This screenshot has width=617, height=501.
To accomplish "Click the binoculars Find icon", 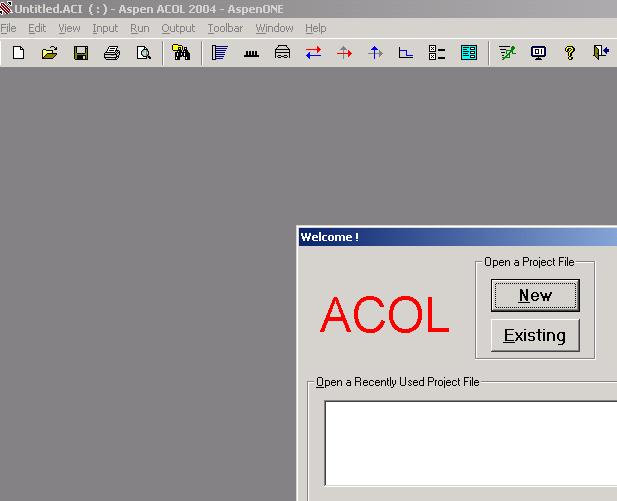I will coord(181,52).
